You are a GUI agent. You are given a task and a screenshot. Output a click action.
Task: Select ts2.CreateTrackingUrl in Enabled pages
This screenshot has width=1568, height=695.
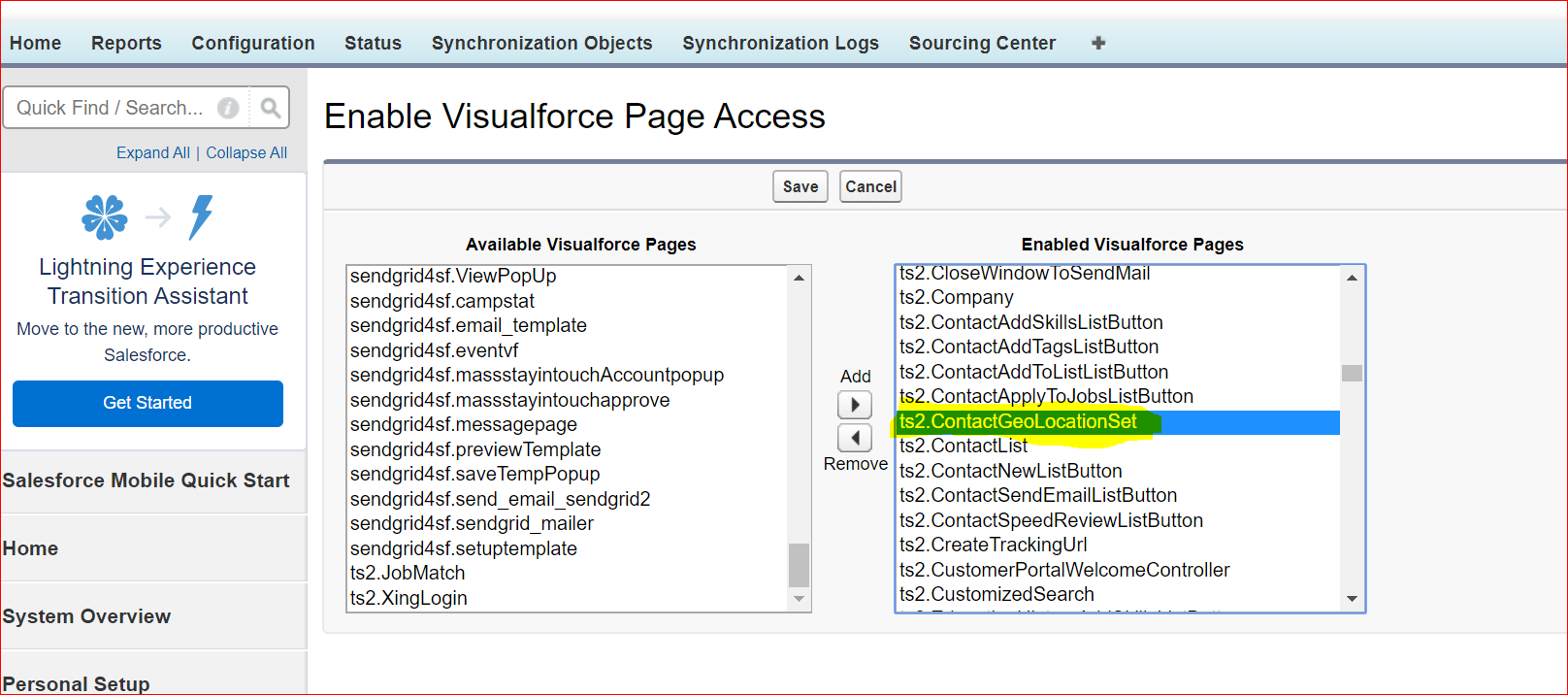coord(1118,545)
